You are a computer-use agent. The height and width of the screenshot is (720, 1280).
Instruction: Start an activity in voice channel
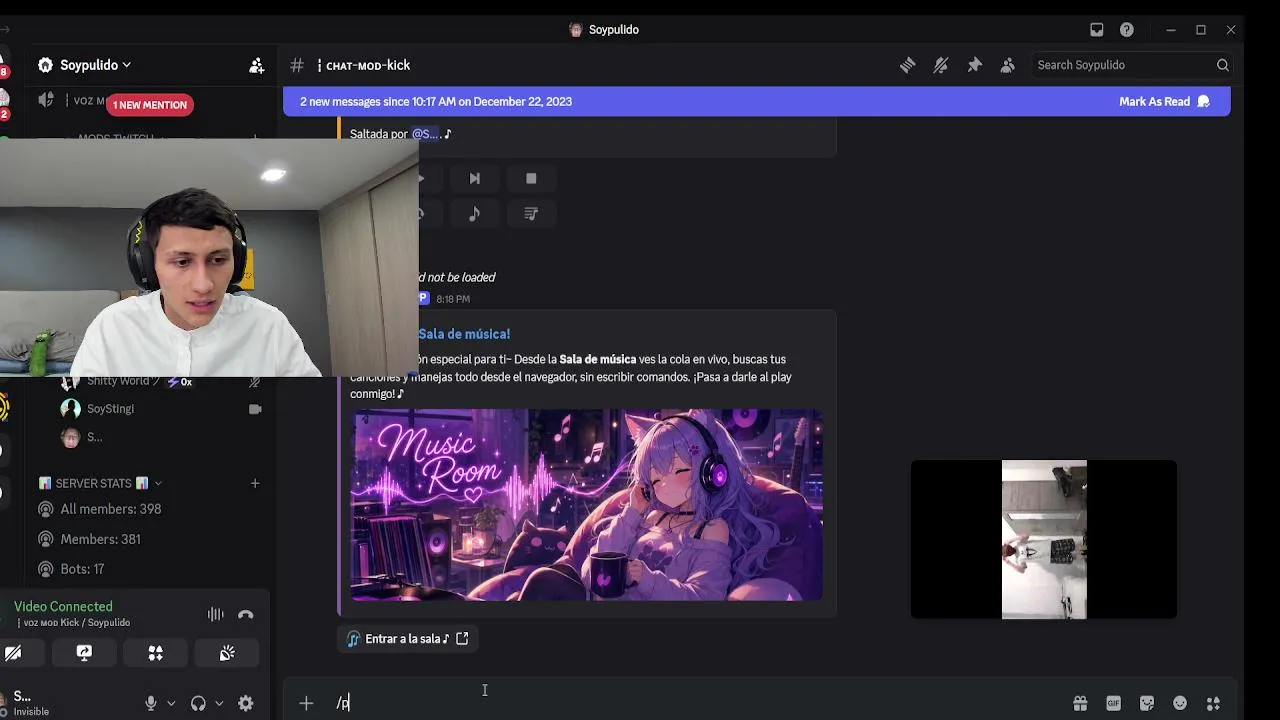pyautogui.click(x=155, y=653)
